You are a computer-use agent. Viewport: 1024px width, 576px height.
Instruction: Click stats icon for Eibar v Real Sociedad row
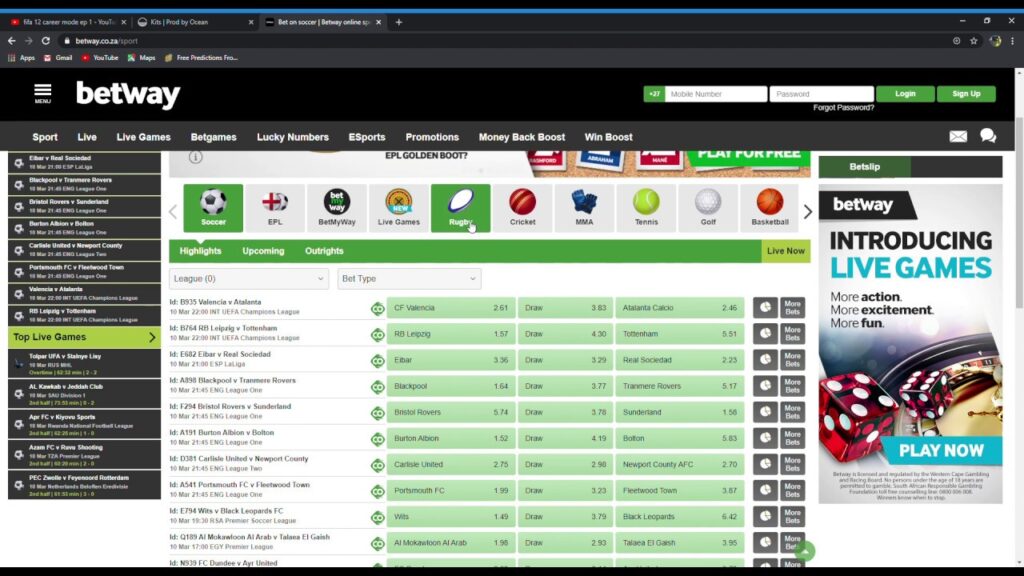pyautogui.click(x=765, y=359)
